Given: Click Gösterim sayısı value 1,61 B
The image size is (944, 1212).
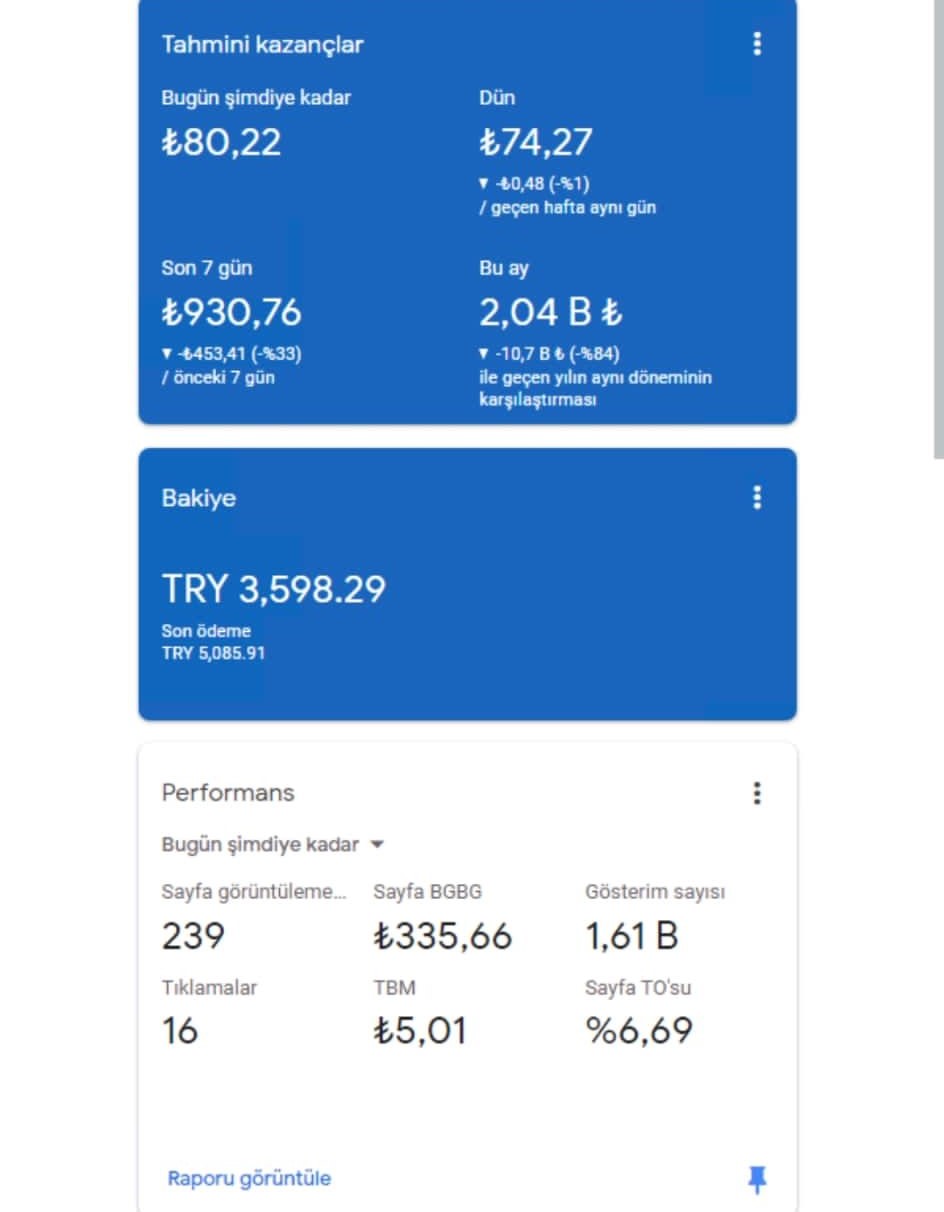Looking at the screenshot, I should coord(632,936).
